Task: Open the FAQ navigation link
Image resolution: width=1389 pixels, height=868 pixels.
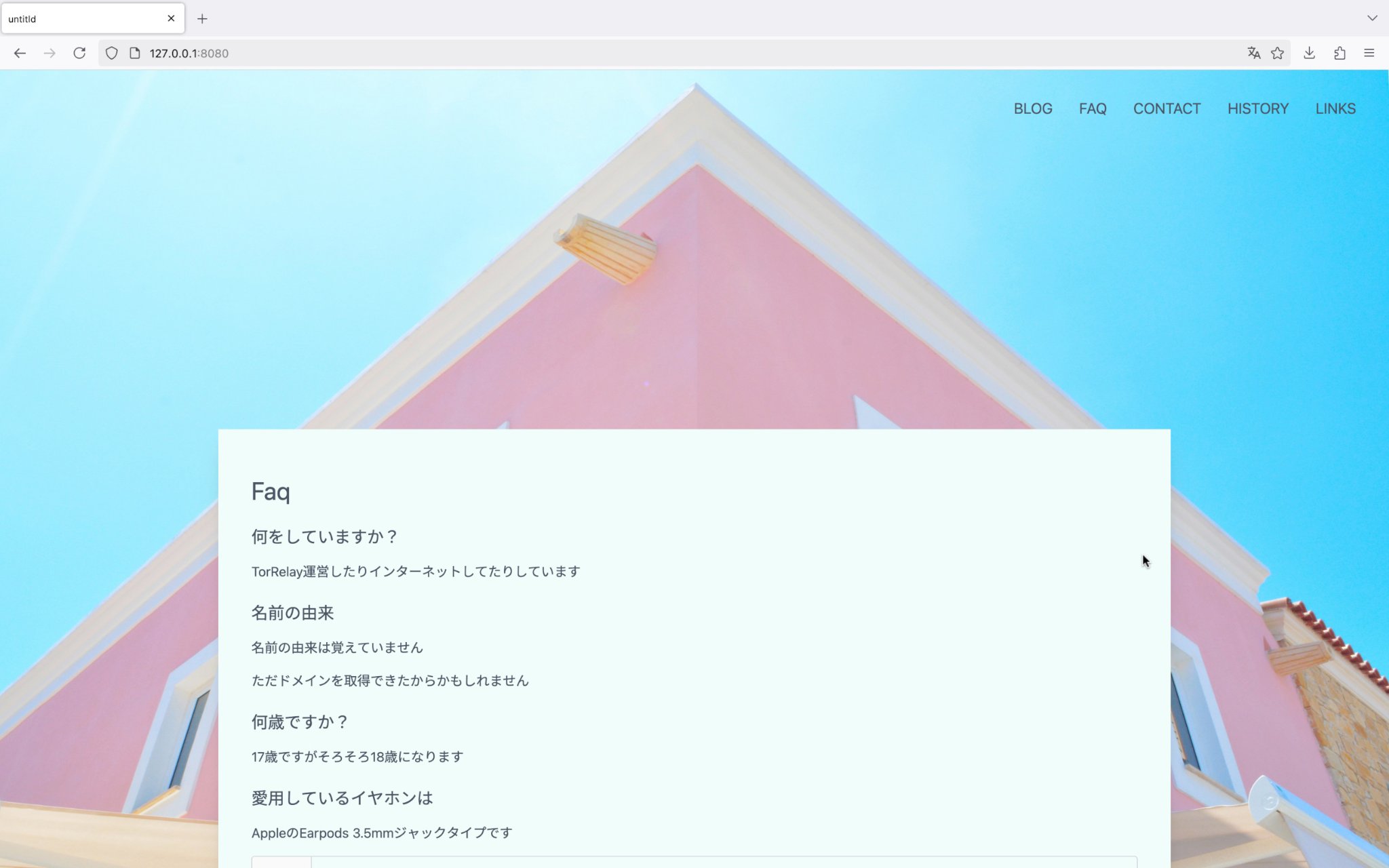Action: pyautogui.click(x=1092, y=108)
